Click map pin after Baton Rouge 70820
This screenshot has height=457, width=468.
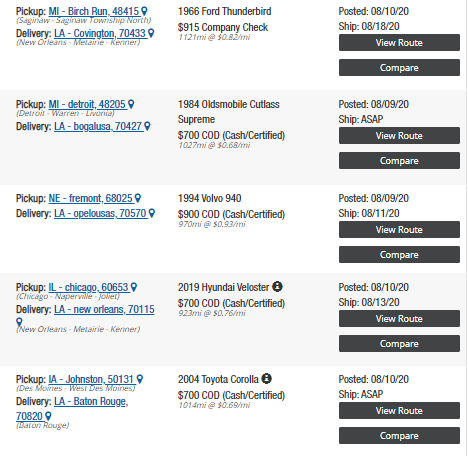tap(48, 416)
